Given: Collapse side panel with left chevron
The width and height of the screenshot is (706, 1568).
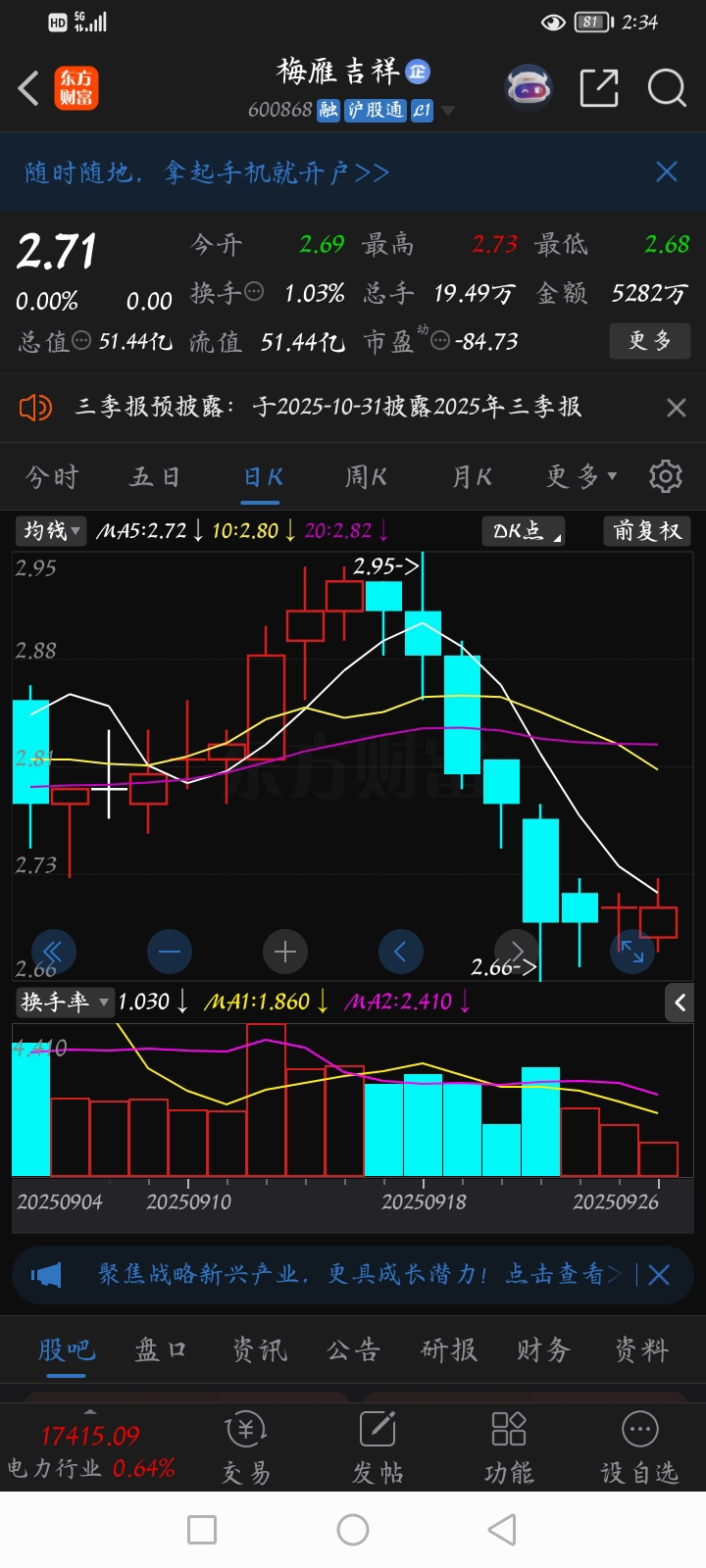Looking at the screenshot, I should [680, 1002].
